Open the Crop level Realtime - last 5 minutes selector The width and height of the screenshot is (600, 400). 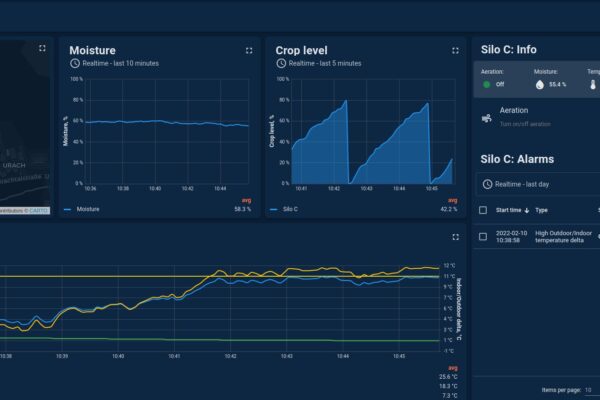point(321,64)
